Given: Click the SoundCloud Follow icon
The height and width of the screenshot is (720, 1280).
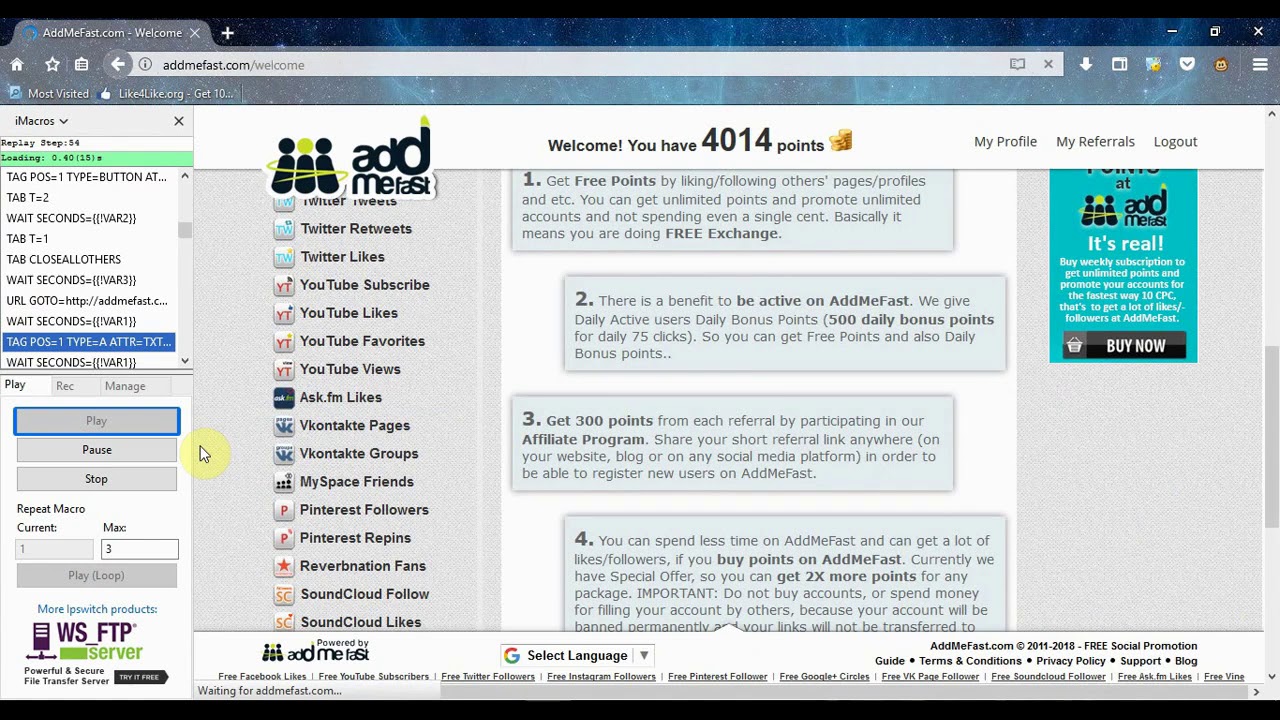Looking at the screenshot, I should click(284, 594).
